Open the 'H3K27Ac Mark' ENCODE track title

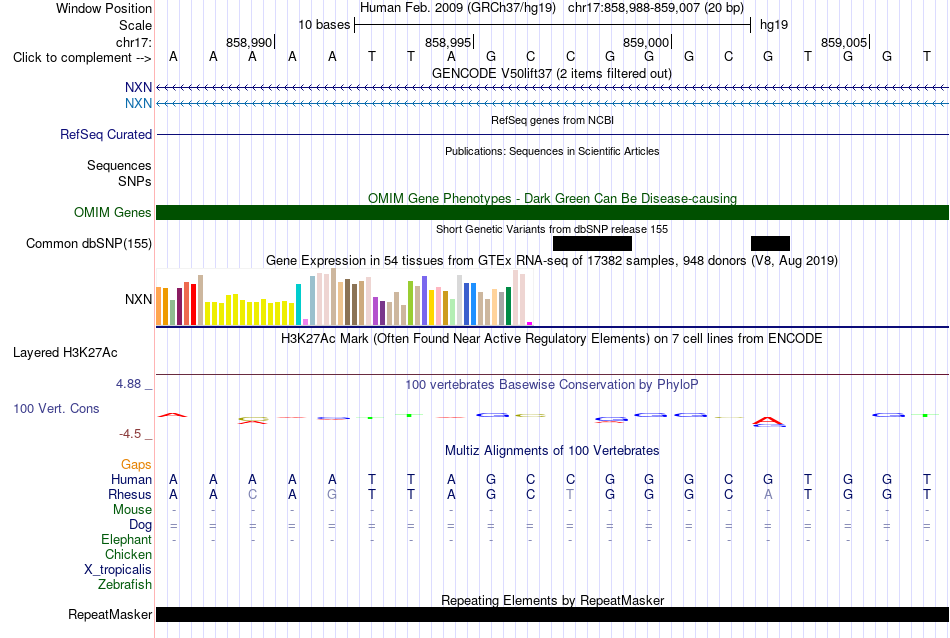552,338
